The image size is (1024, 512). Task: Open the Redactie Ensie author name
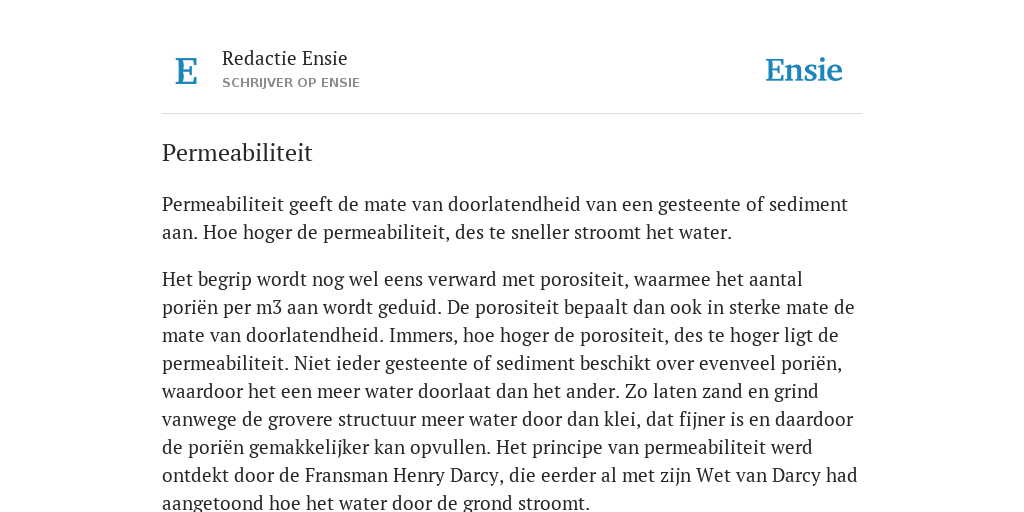(285, 58)
